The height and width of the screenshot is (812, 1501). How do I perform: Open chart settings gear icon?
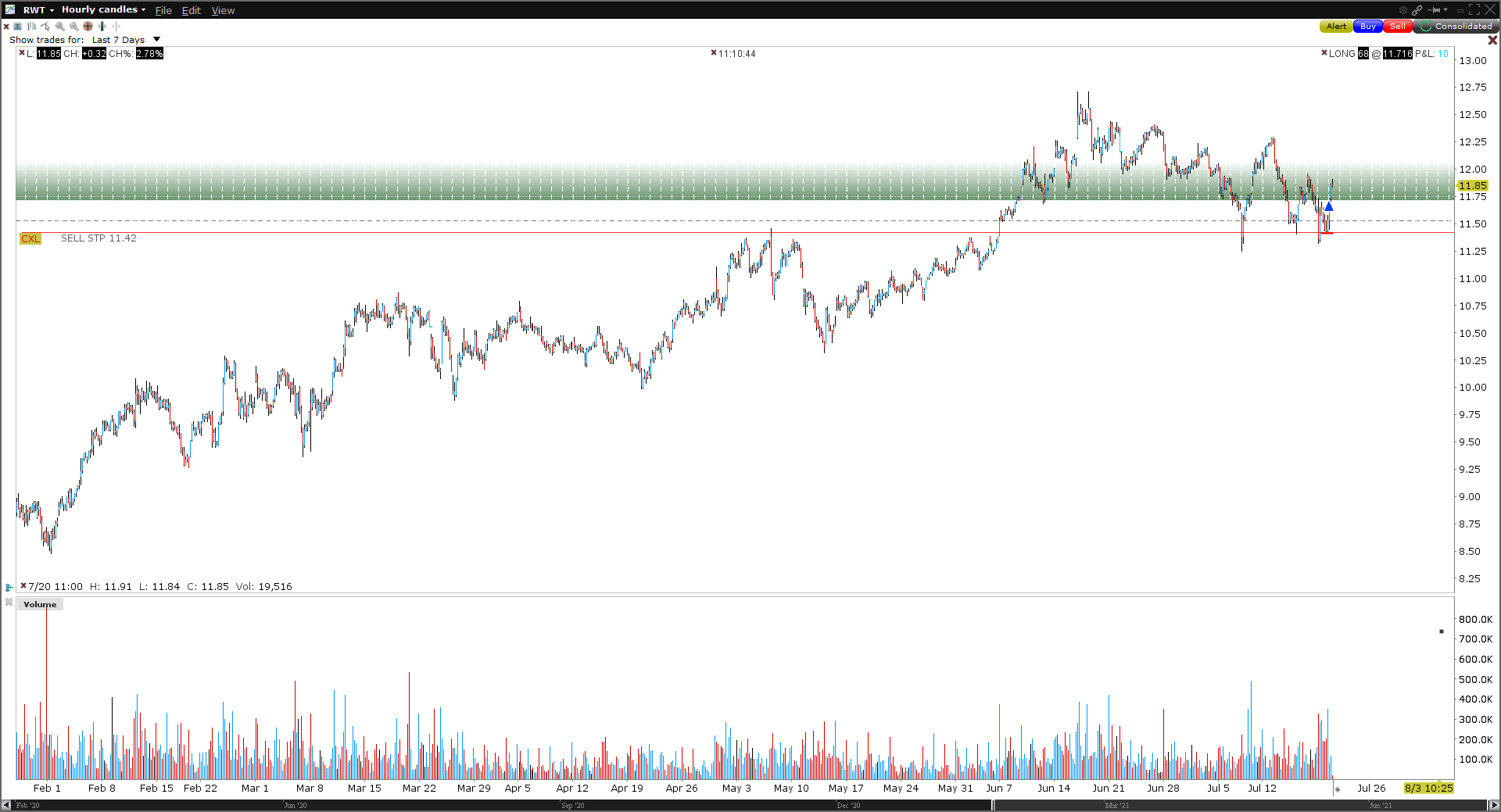coord(1402,10)
